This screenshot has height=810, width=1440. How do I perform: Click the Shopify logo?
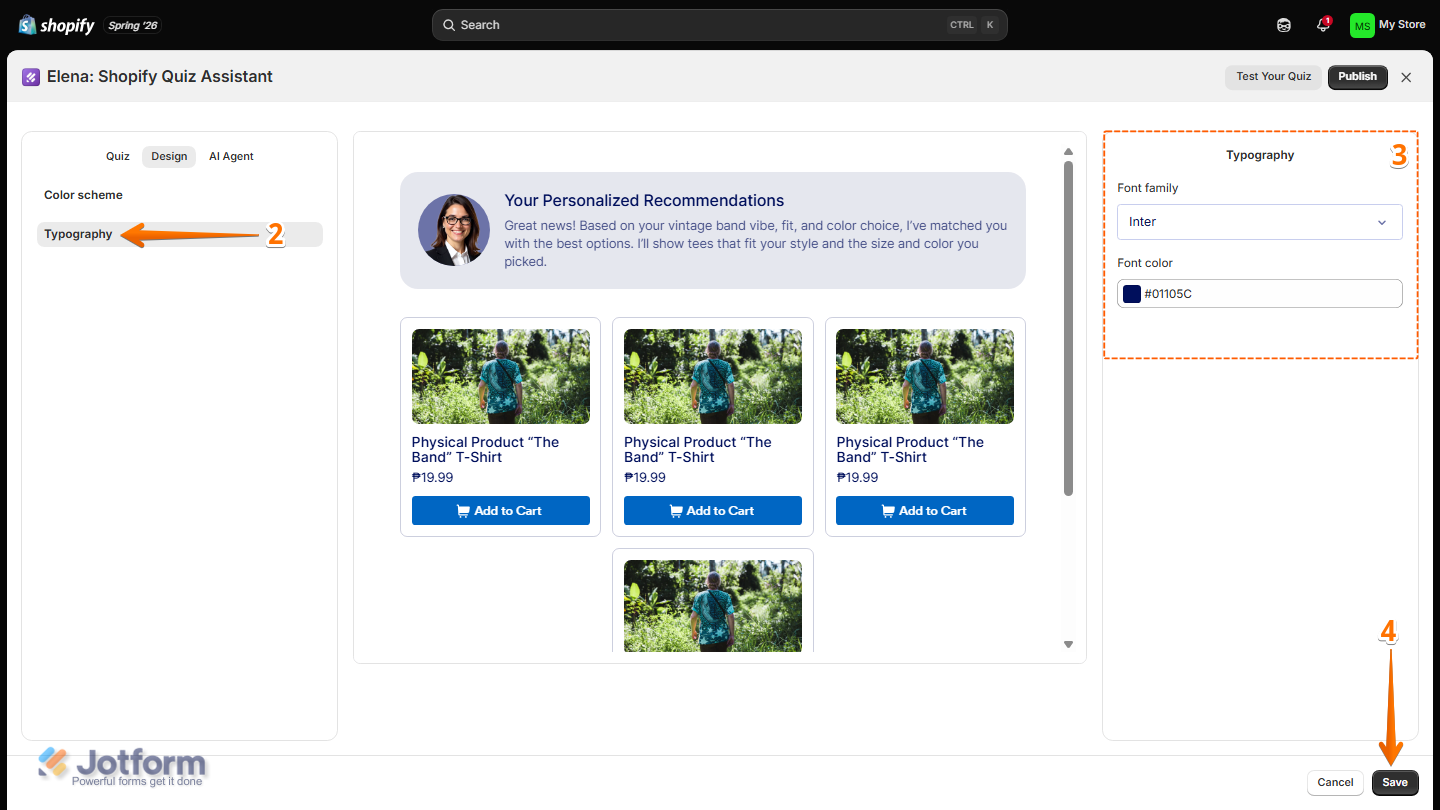pos(56,25)
